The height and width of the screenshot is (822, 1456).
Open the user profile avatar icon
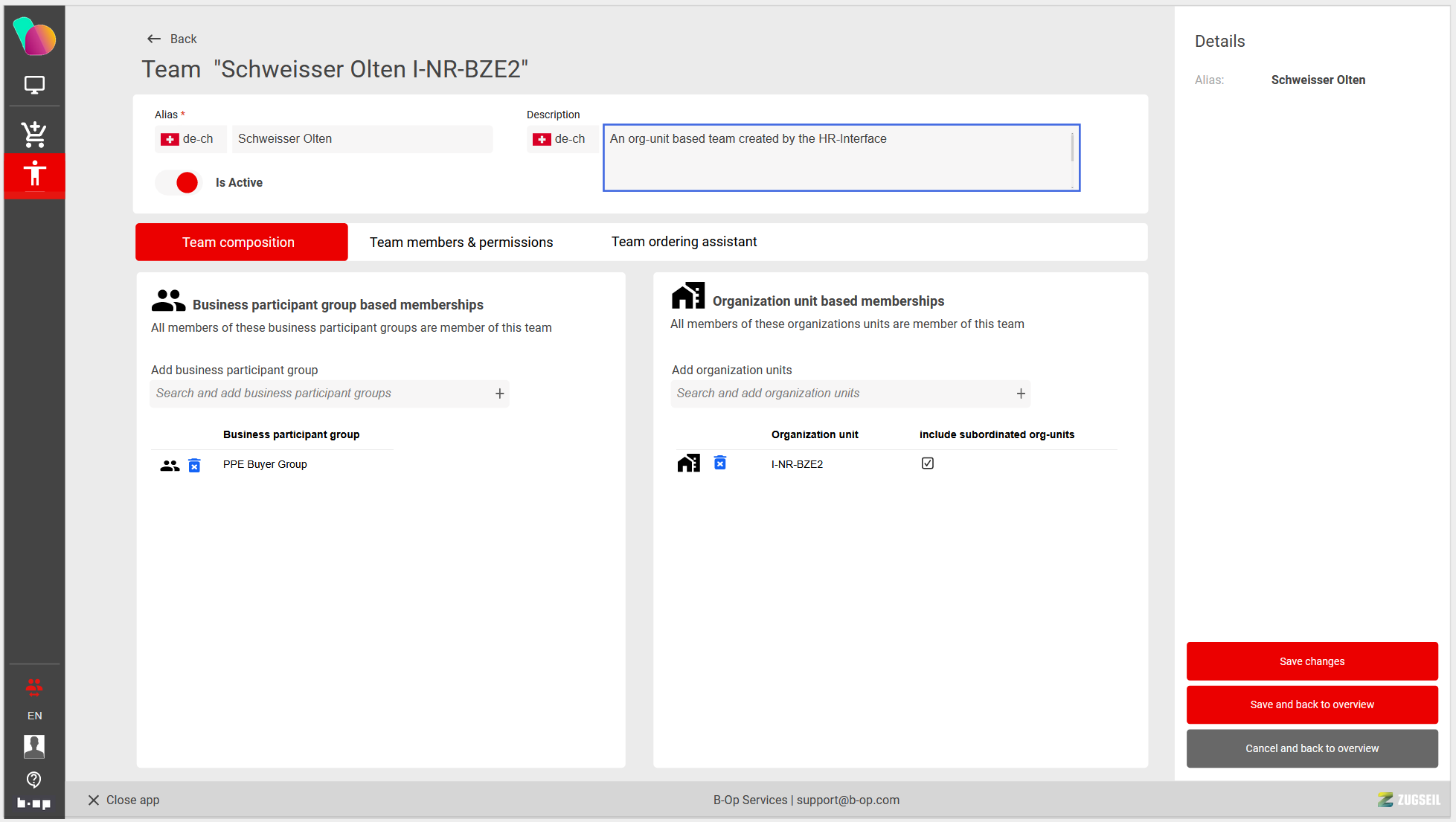[34, 745]
